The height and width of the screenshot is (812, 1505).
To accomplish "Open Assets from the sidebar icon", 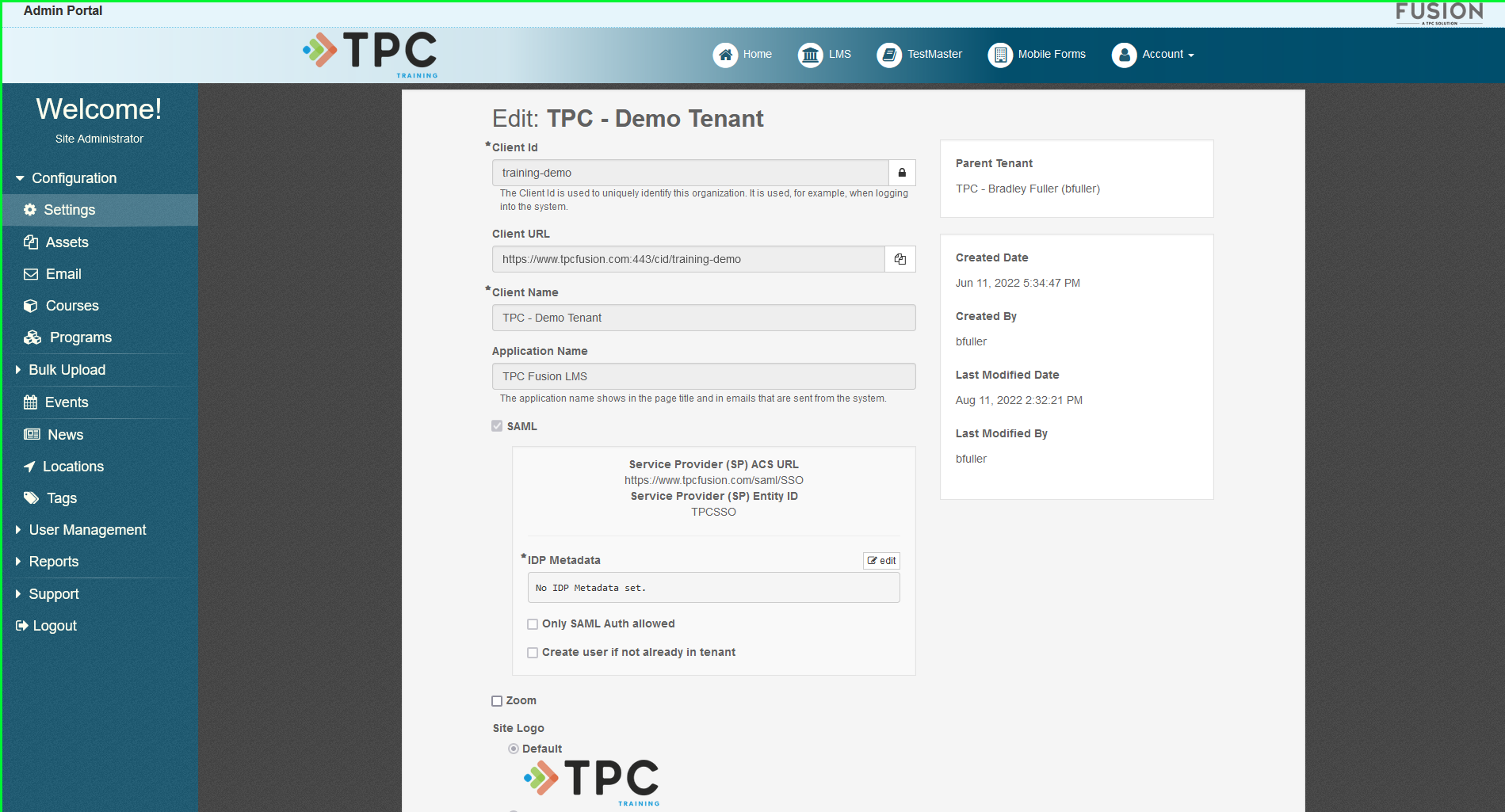I will [x=31, y=242].
